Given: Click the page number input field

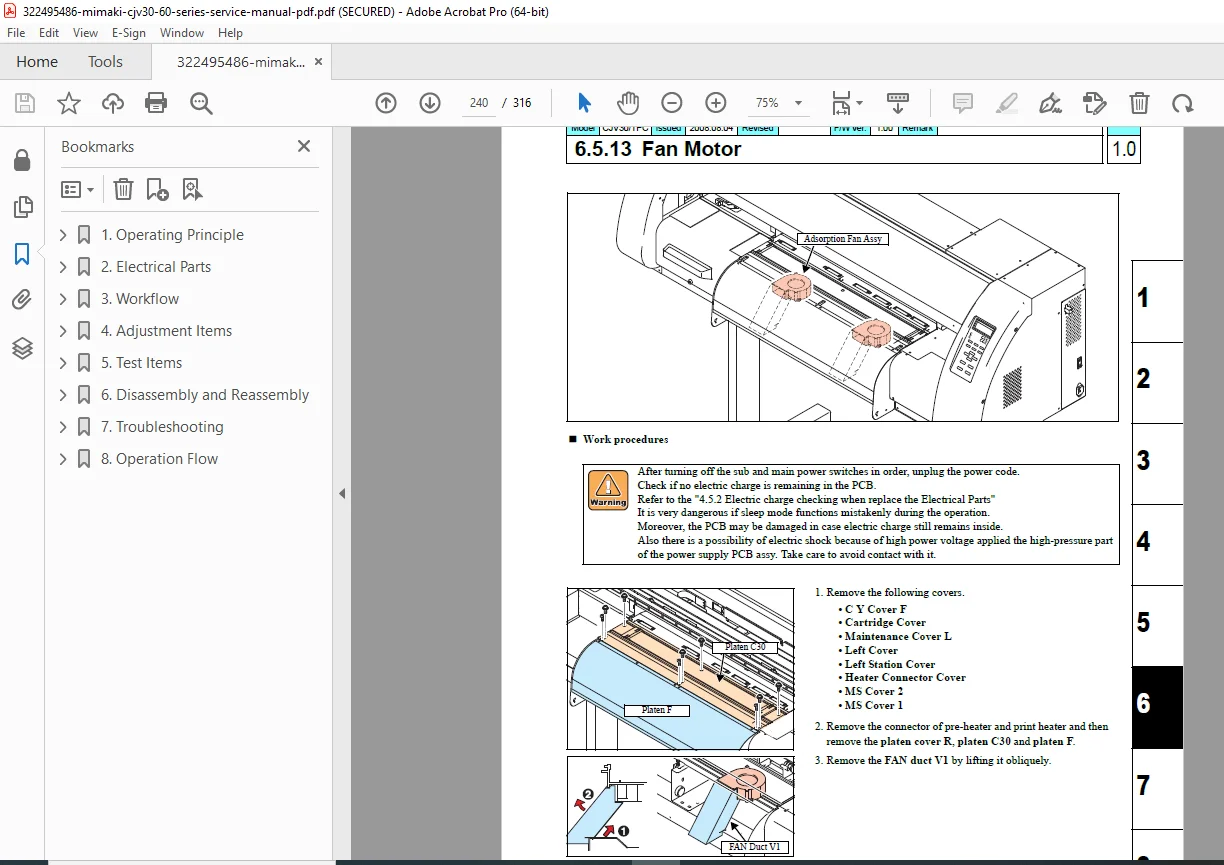Looking at the screenshot, I should click(x=479, y=103).
